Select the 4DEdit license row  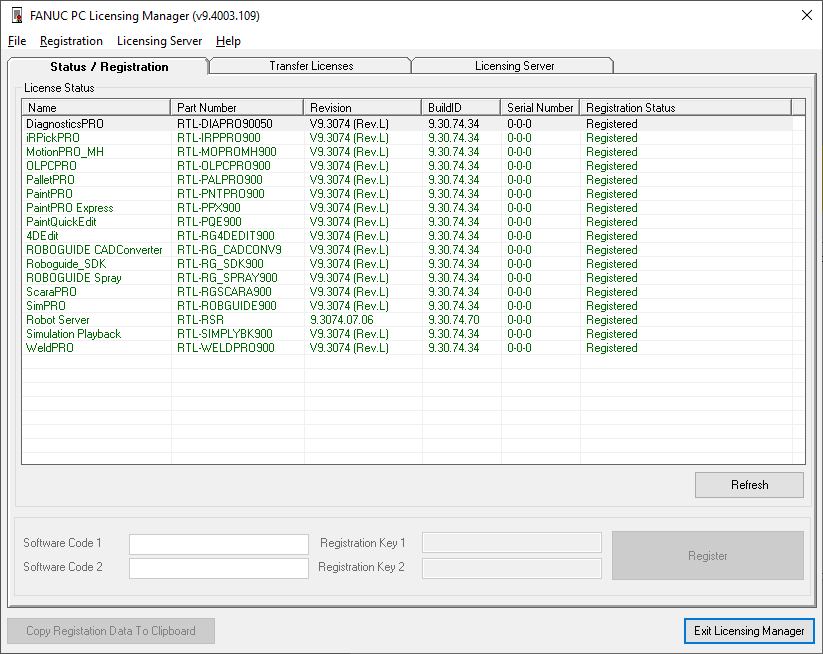pyautogui.click(x=407, y=236)
